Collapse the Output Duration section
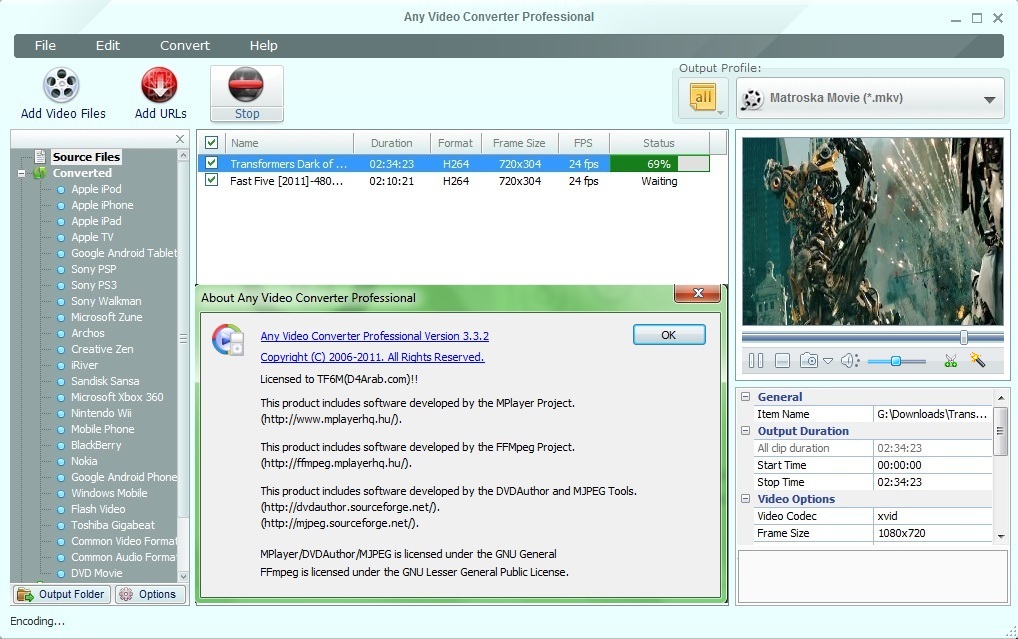Viewport: 1018px width, 639px height. click(745, 431)
